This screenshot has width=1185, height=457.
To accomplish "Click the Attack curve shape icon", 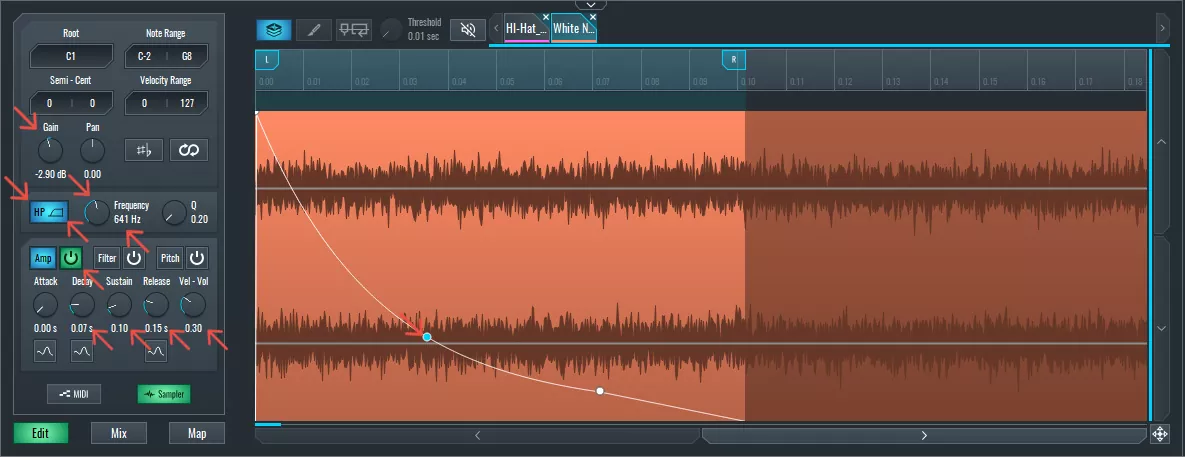I will (x=45, y=350).
